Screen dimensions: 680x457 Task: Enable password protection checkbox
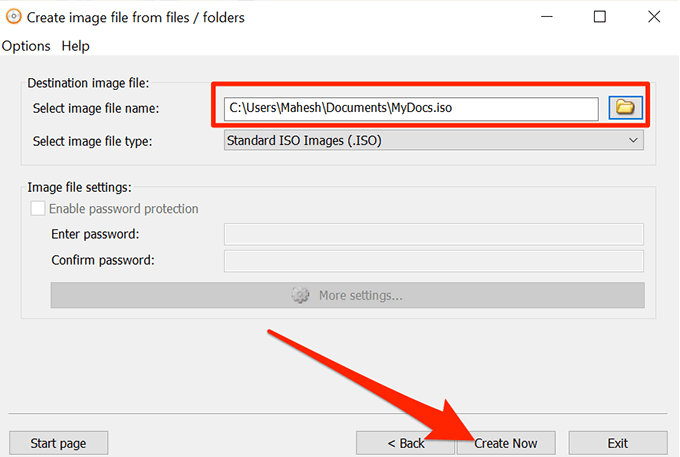38,209
